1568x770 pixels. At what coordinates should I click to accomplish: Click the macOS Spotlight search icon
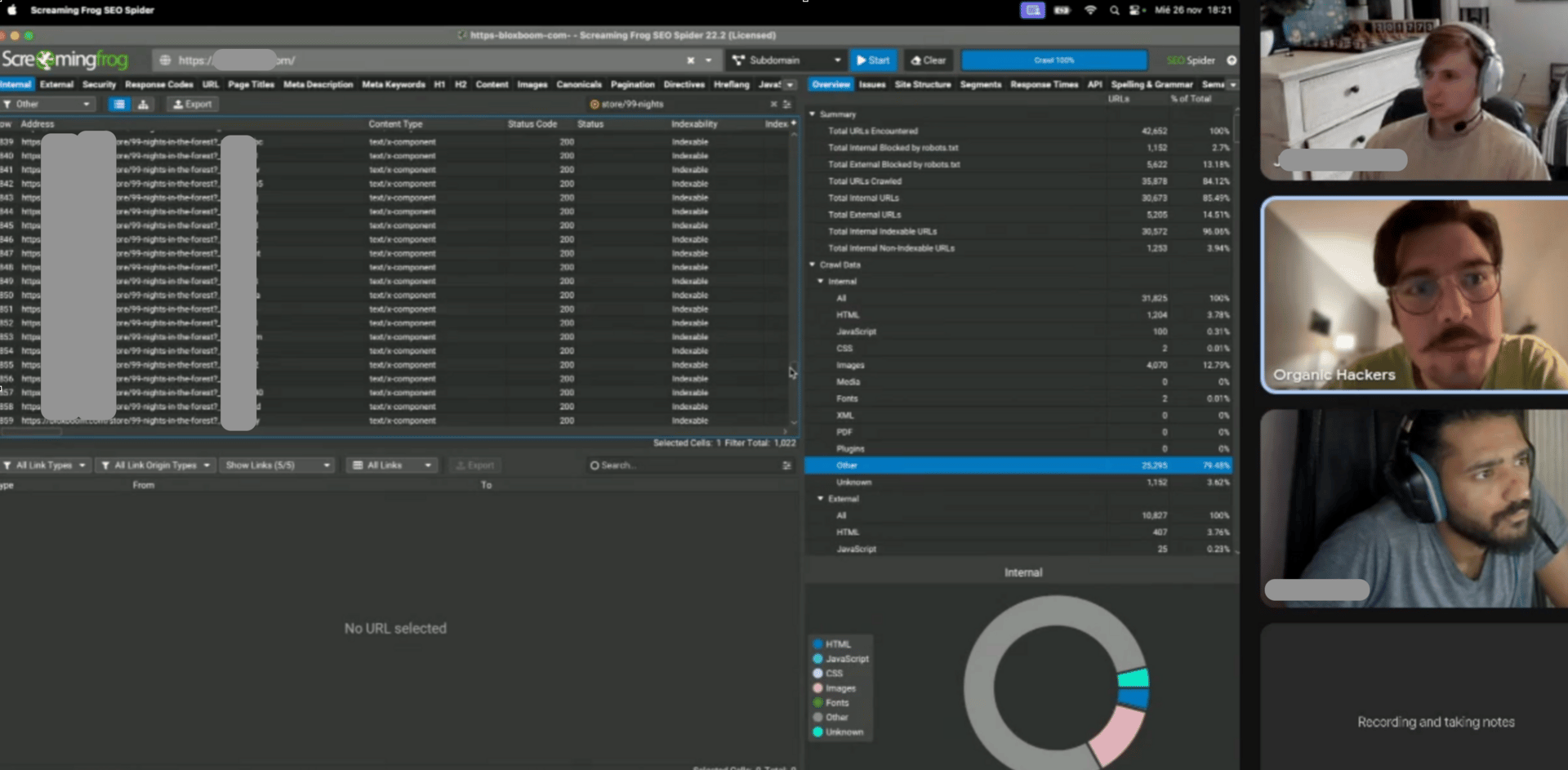pos(1114,11)
